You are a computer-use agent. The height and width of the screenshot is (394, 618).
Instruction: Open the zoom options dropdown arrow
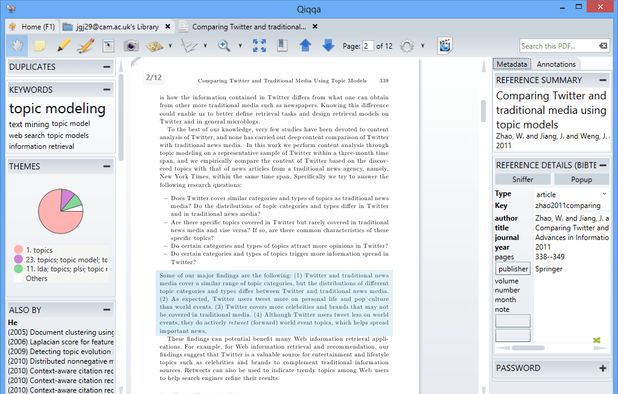point(240,46)
